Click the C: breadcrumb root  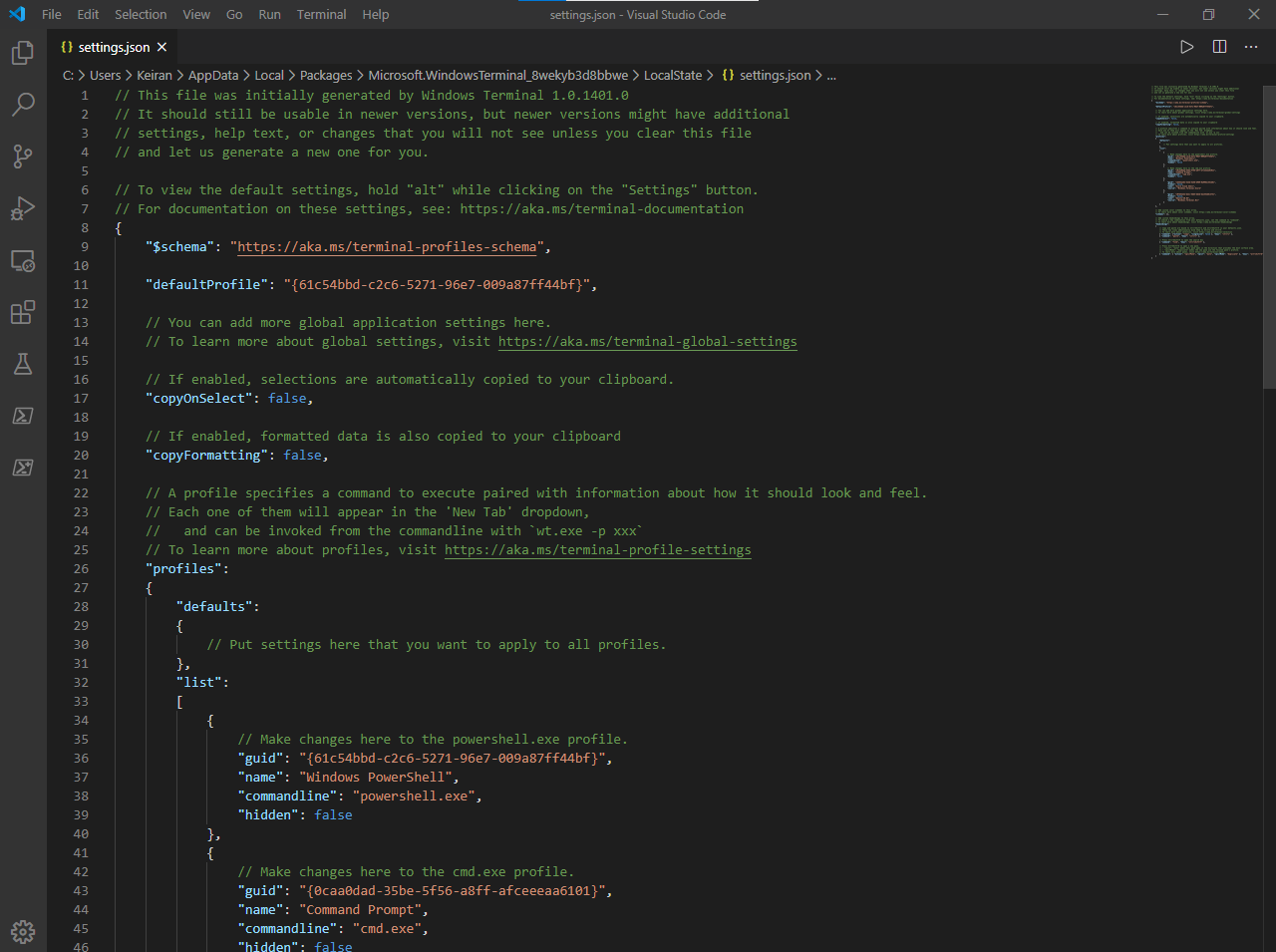click(69, 75)
